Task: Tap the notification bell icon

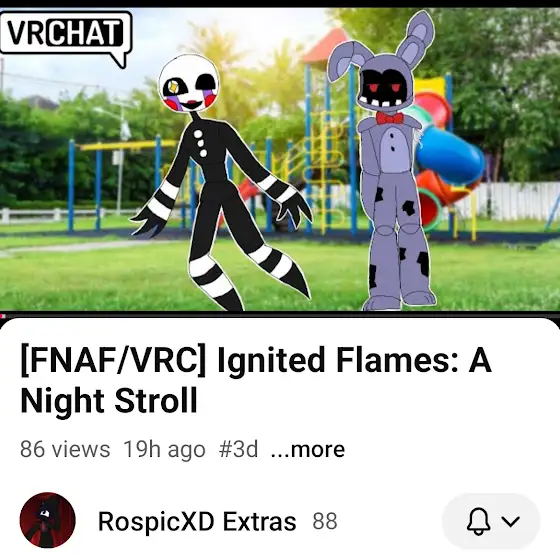Action: point(478,521)
